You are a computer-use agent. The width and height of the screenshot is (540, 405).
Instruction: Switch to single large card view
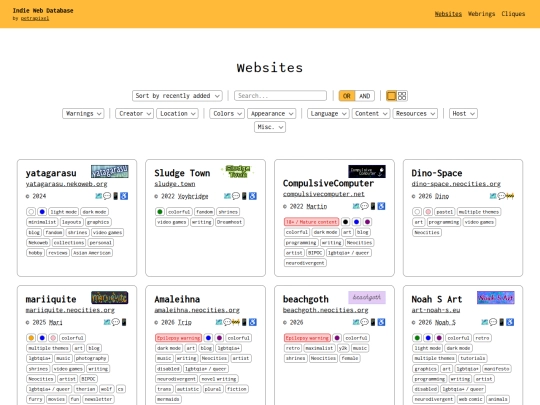pyautogui.click(x=391, y=96)
